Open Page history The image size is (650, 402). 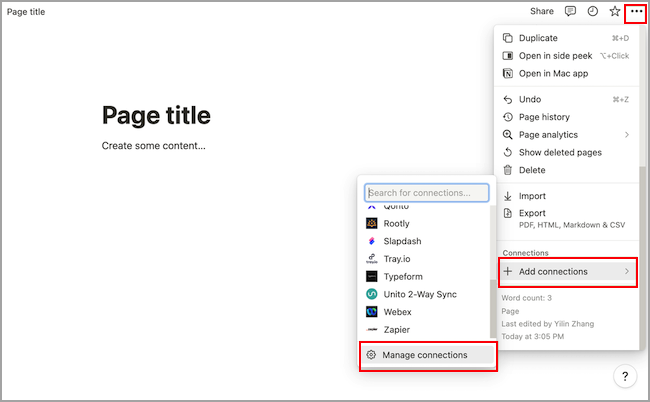[x=566, y=117]
